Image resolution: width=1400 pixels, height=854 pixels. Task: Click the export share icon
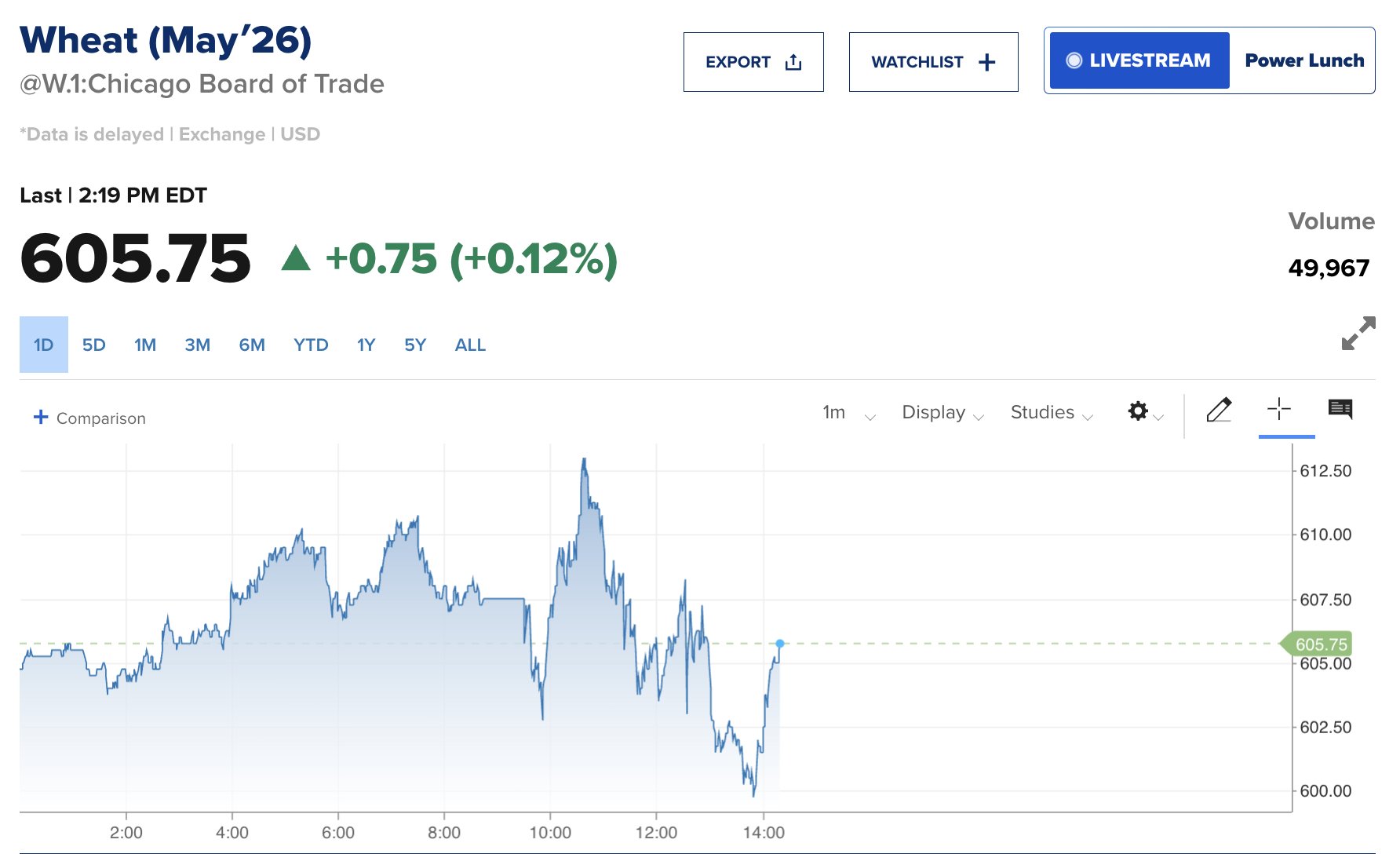tap(793, 62)
